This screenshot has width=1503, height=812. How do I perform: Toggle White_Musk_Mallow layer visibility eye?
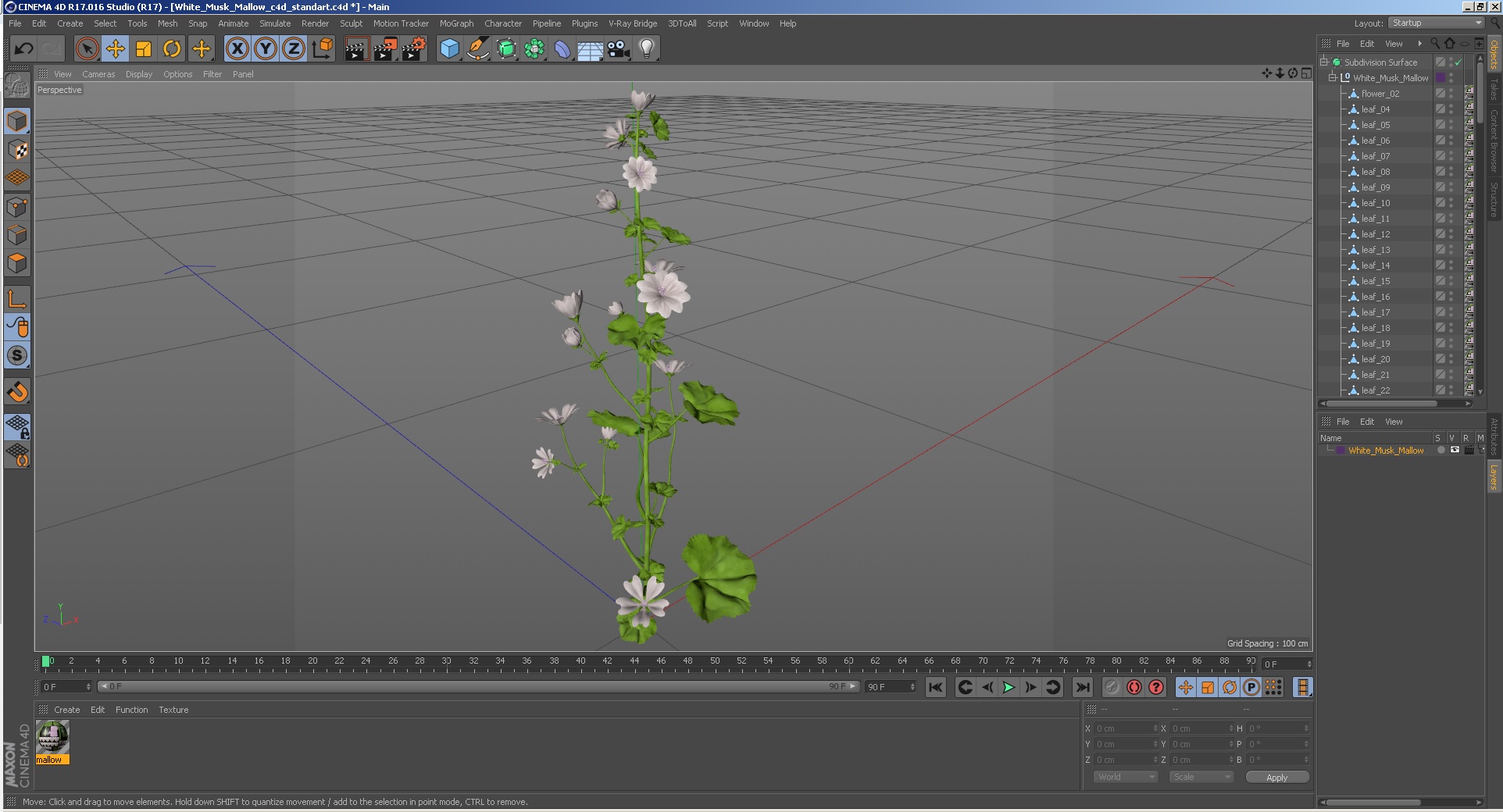pyautogui.click(x=1455, y=450)
